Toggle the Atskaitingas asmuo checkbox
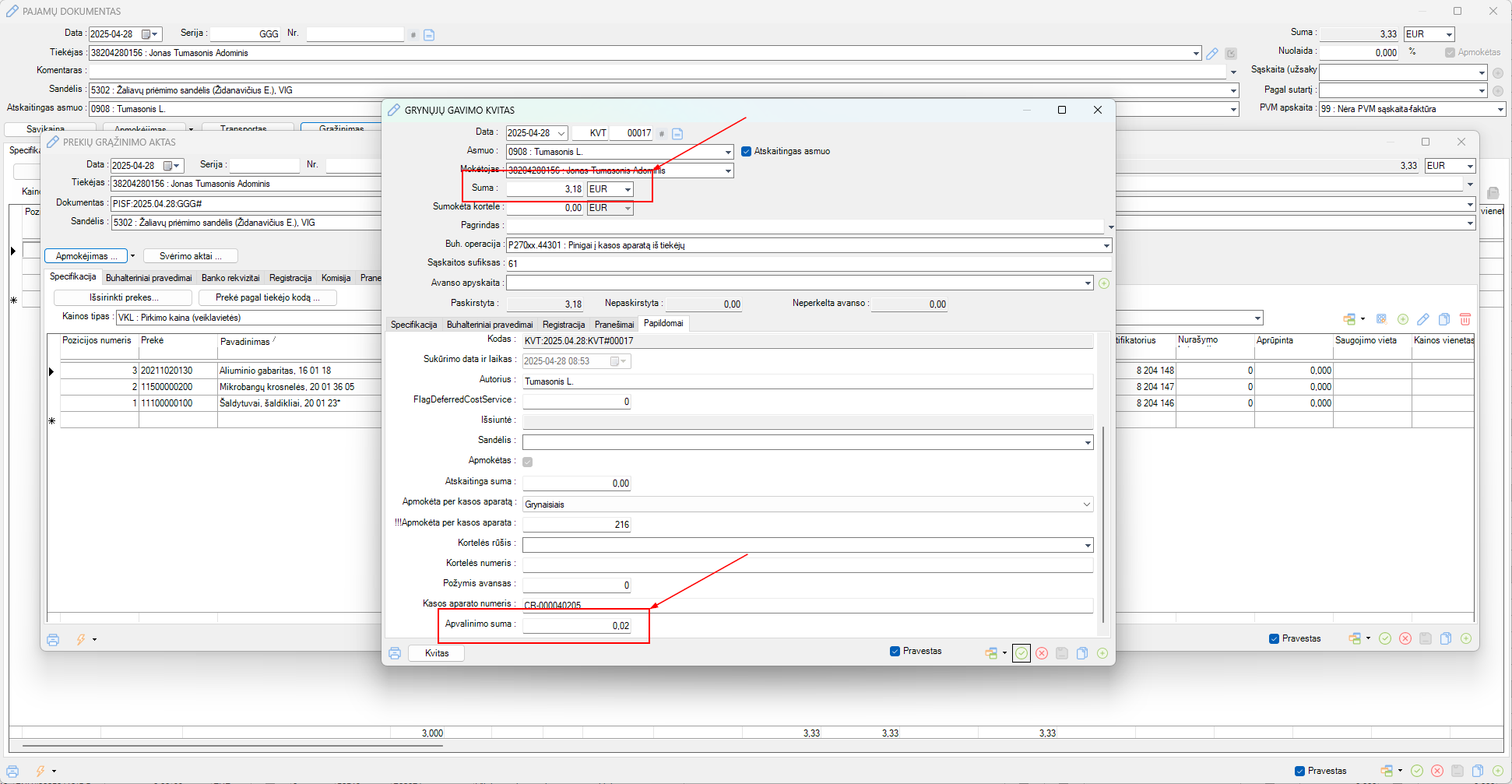1512x784 pixels. click(x=746, y=152)
